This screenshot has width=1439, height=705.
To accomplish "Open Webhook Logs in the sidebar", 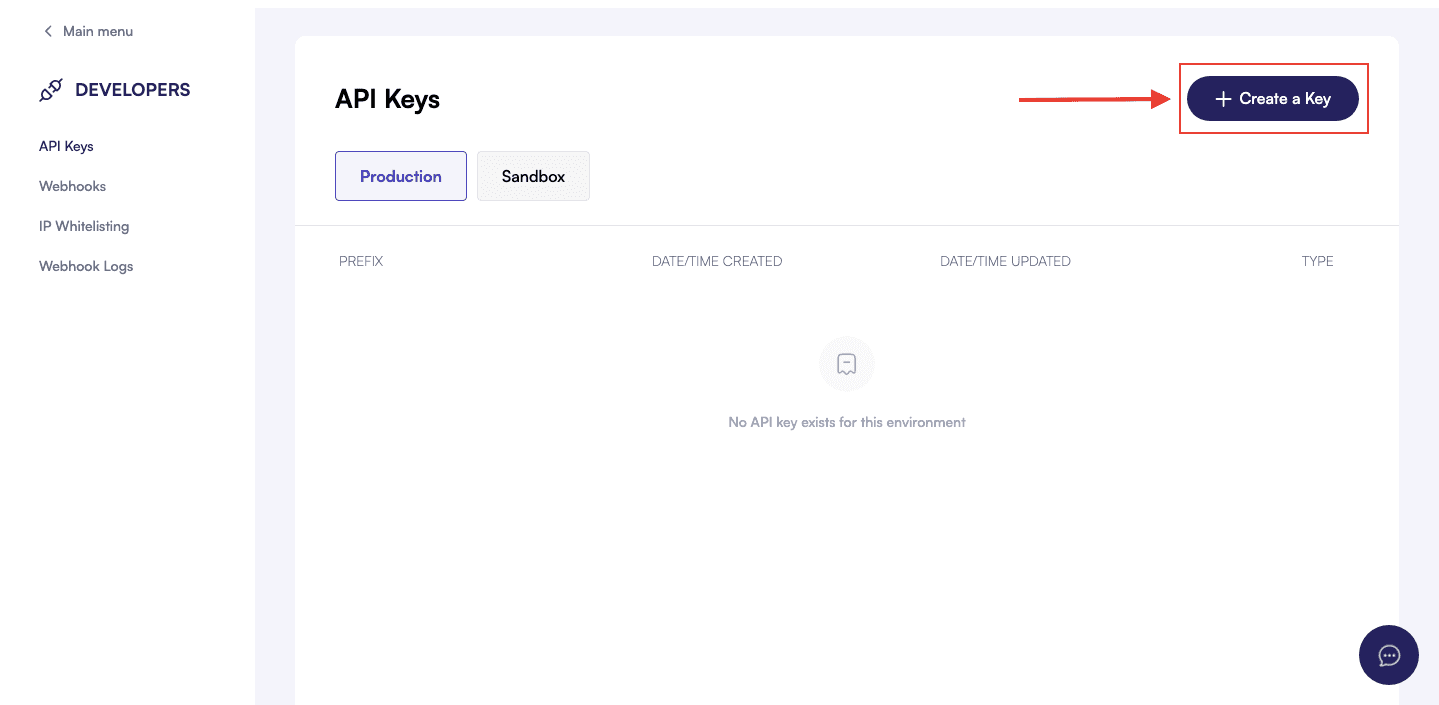I will 86,266.
